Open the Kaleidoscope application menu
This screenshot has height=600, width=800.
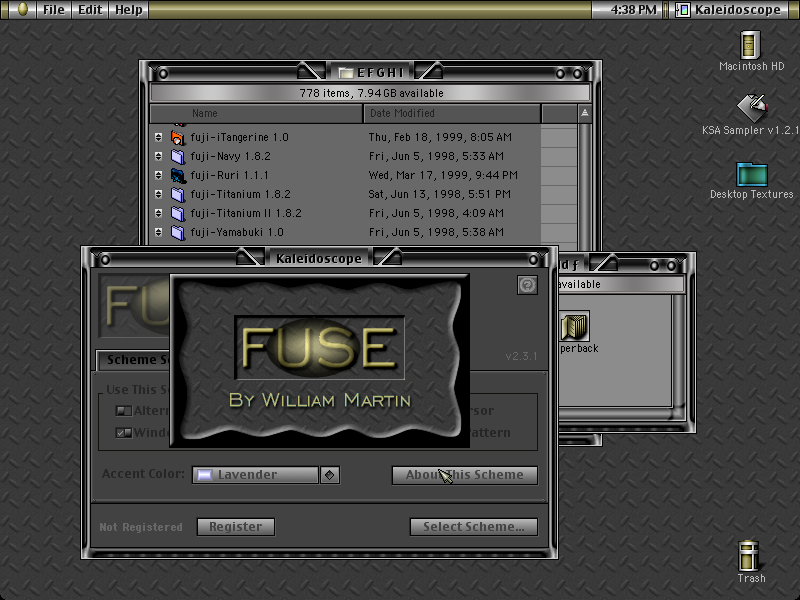(731, 10)
